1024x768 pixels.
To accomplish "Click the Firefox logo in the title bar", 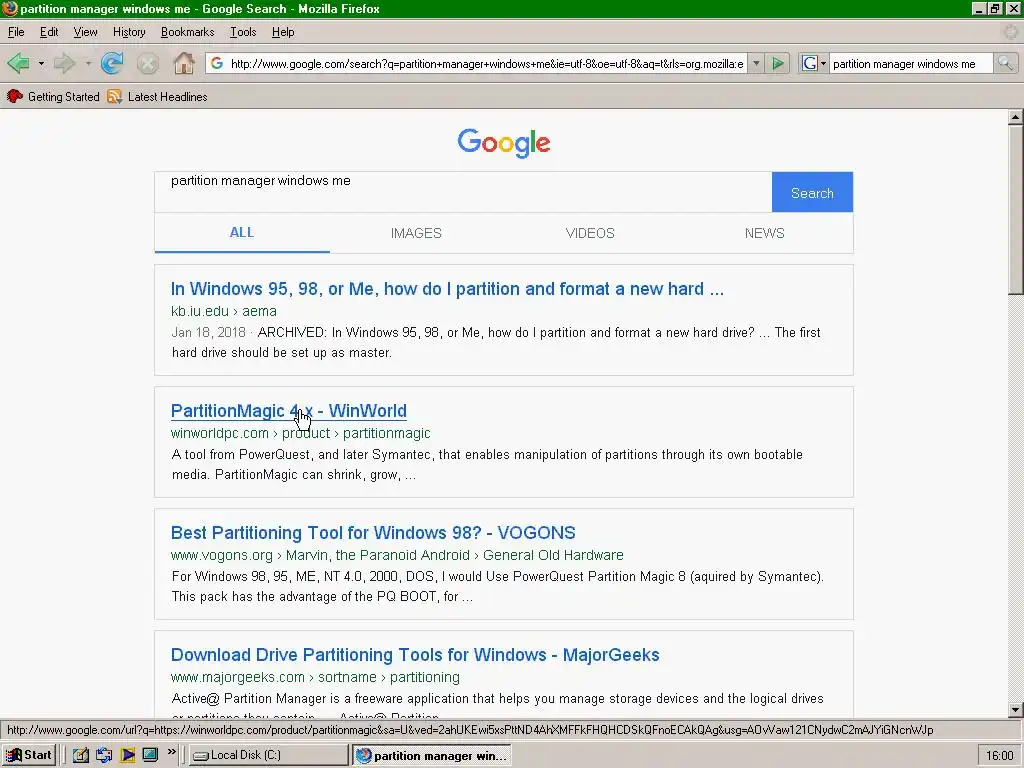I will (x=9, y=8).
